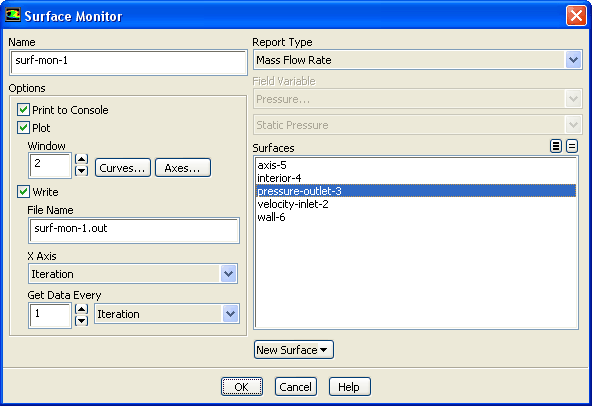Open the New Surface menu
The width and height of the screenshot is (592, 406).
(294, 350)
